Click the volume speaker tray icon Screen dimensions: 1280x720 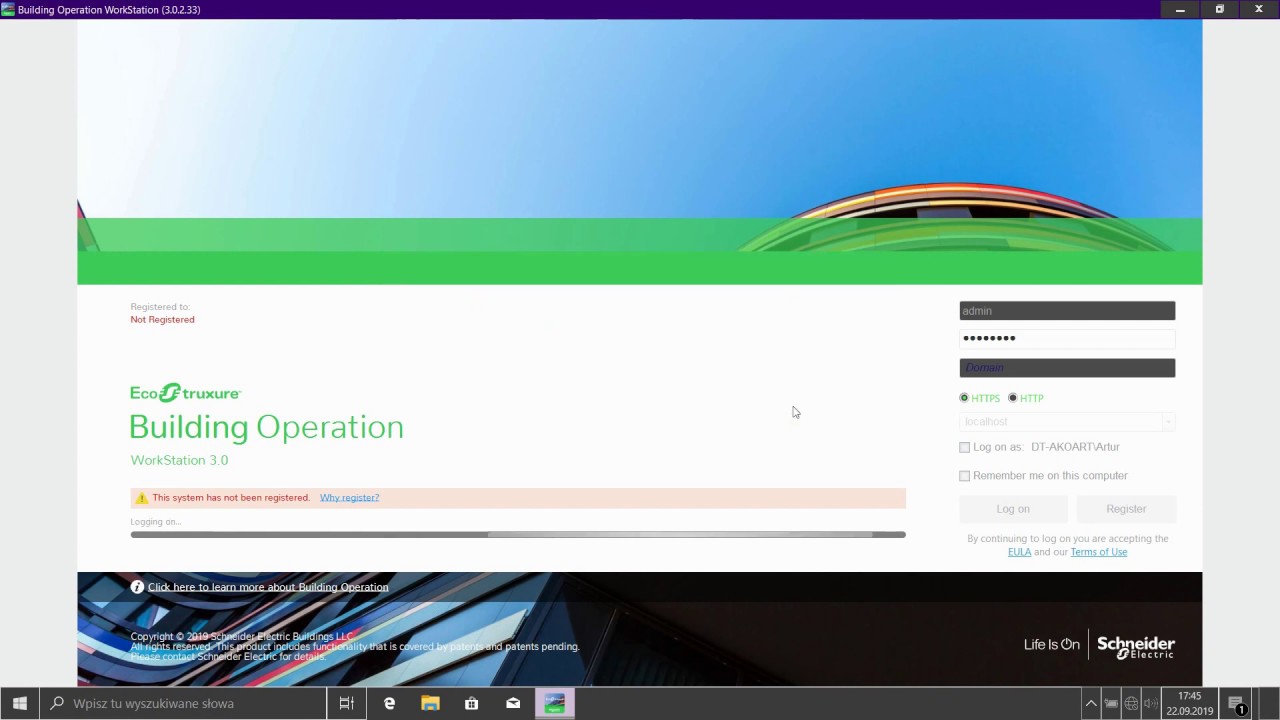[x=1151, y=704]
